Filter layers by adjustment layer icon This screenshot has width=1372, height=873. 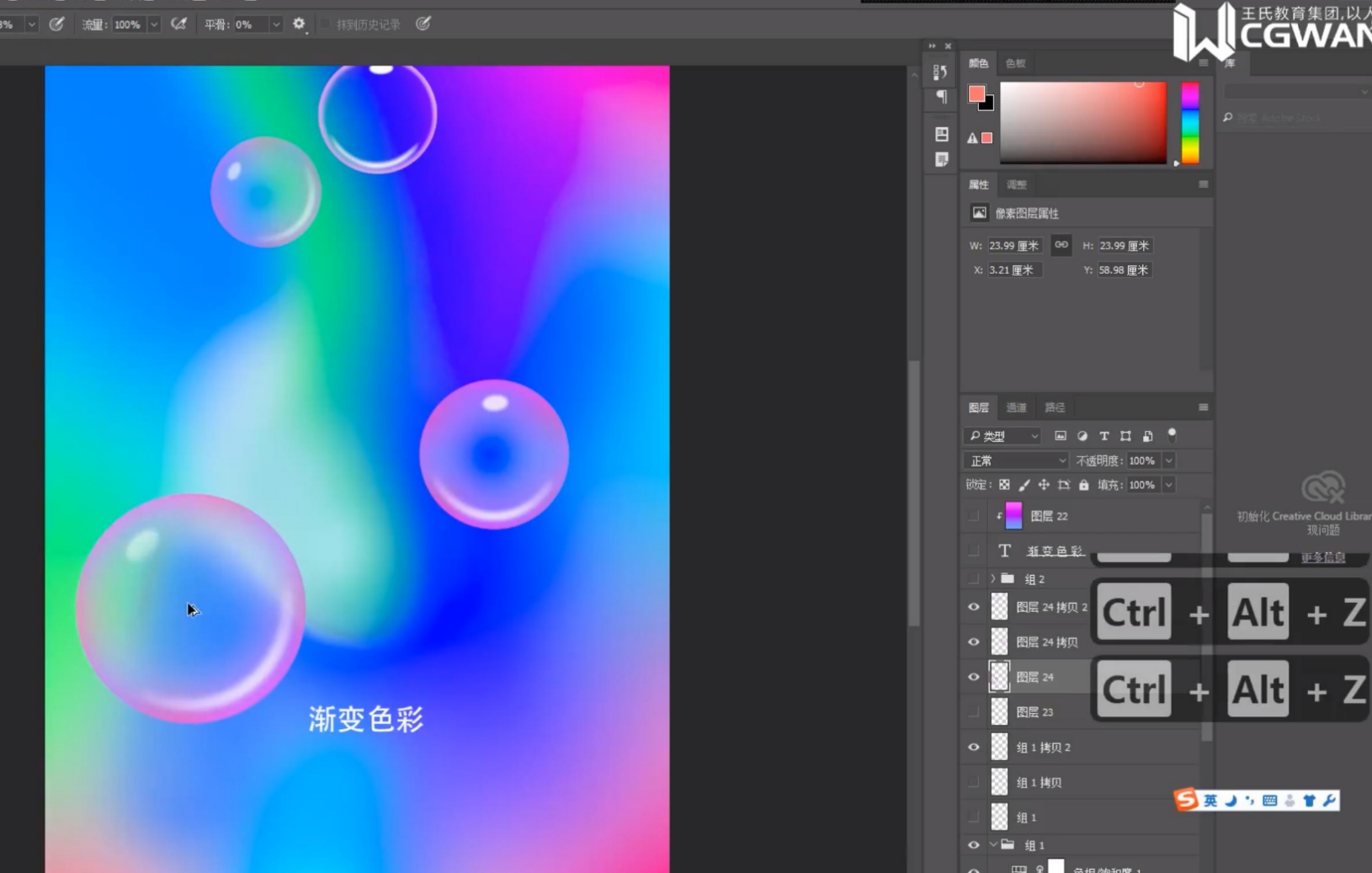[x=1082, y=436]
